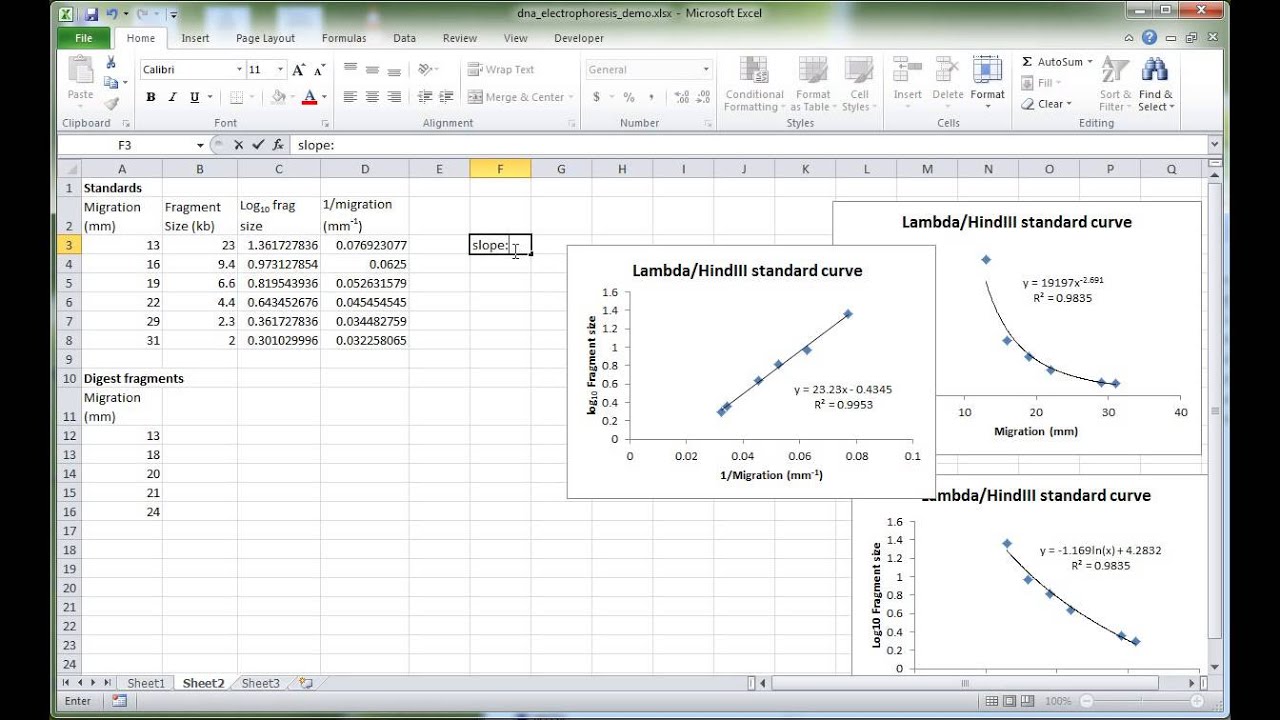
Task: Switch to Data tab
Action: (404, 38)
